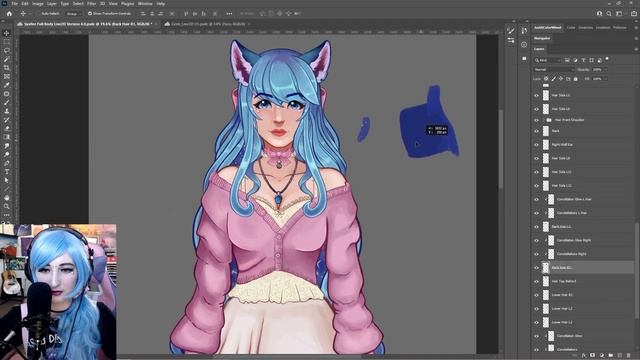Select the Brush tool

pyautogui.click(x=7, y=102)
